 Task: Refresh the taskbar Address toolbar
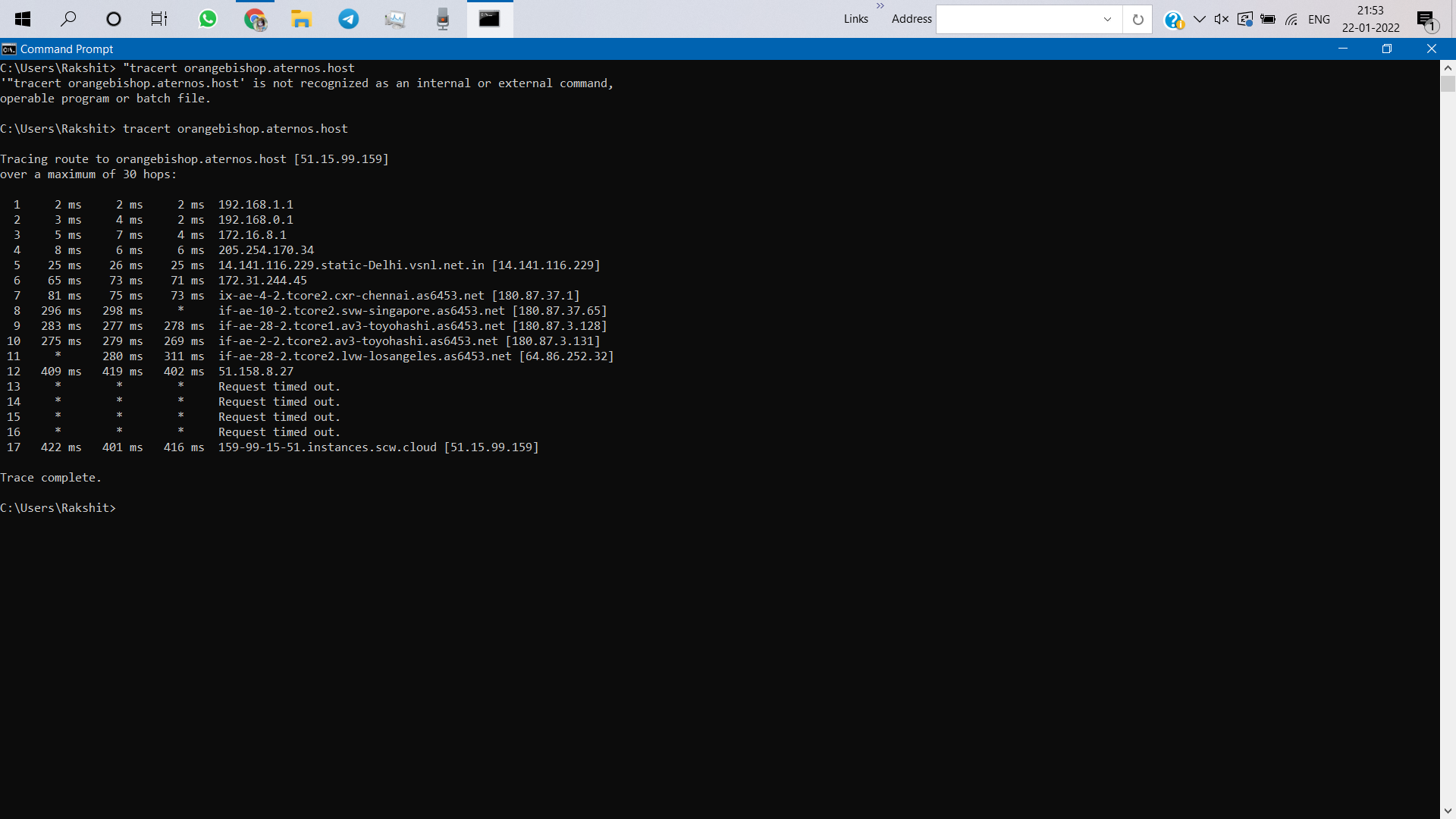tap(1137, 19)
